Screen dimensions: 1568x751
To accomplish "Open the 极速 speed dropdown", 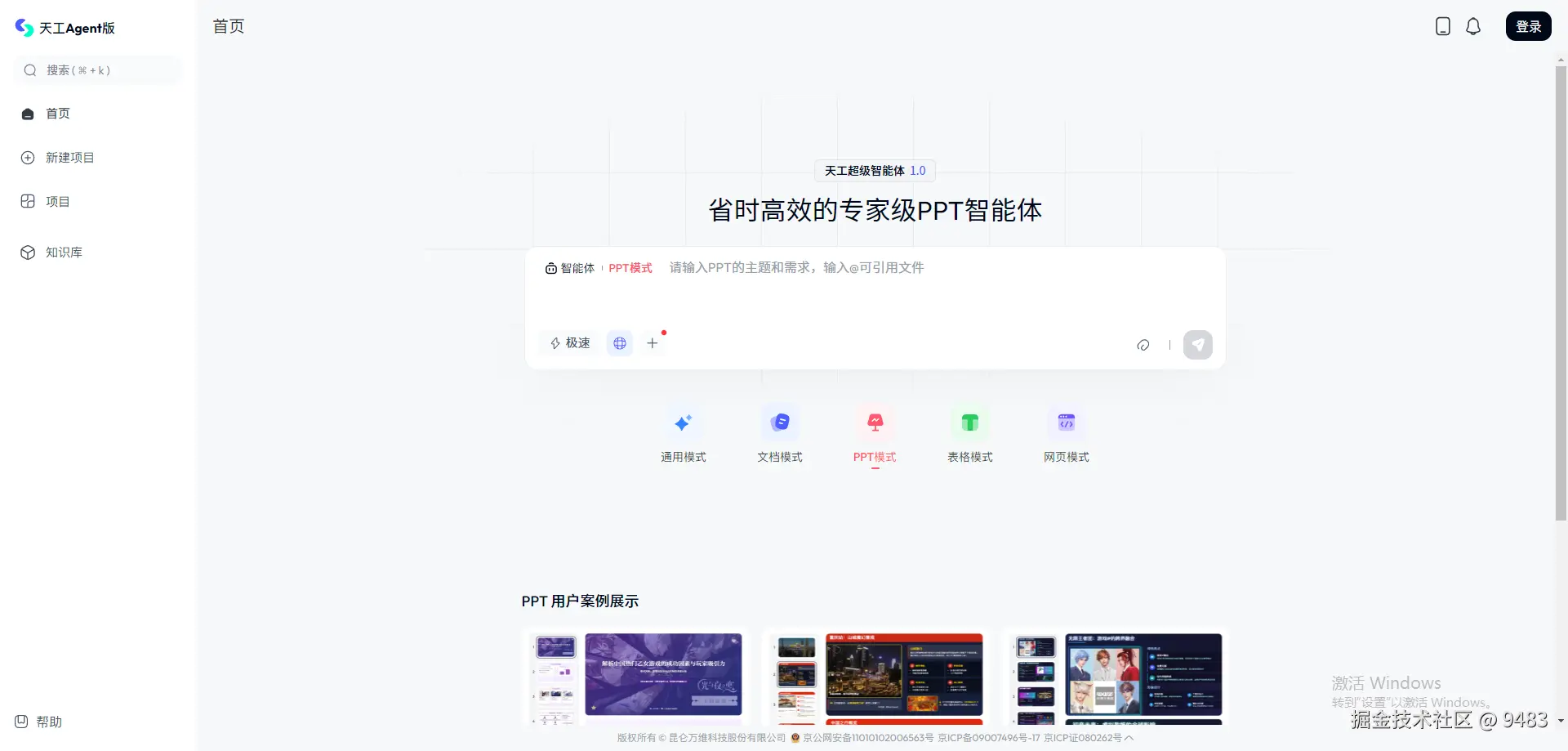I will pos(570,343).
